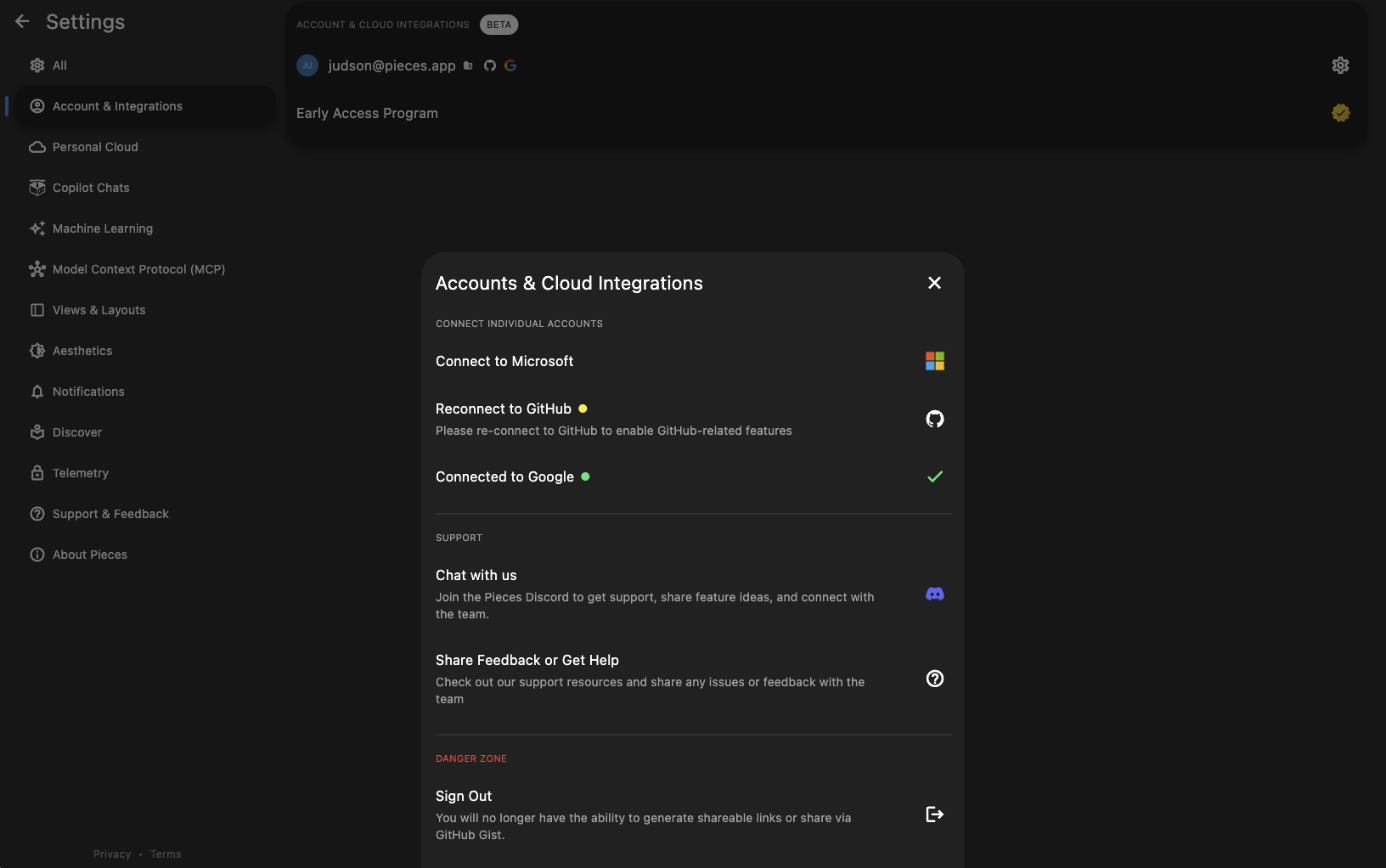The image size is (1386, 868).
Task: Click the JU user avatar
Action: [x=307, y=65]
